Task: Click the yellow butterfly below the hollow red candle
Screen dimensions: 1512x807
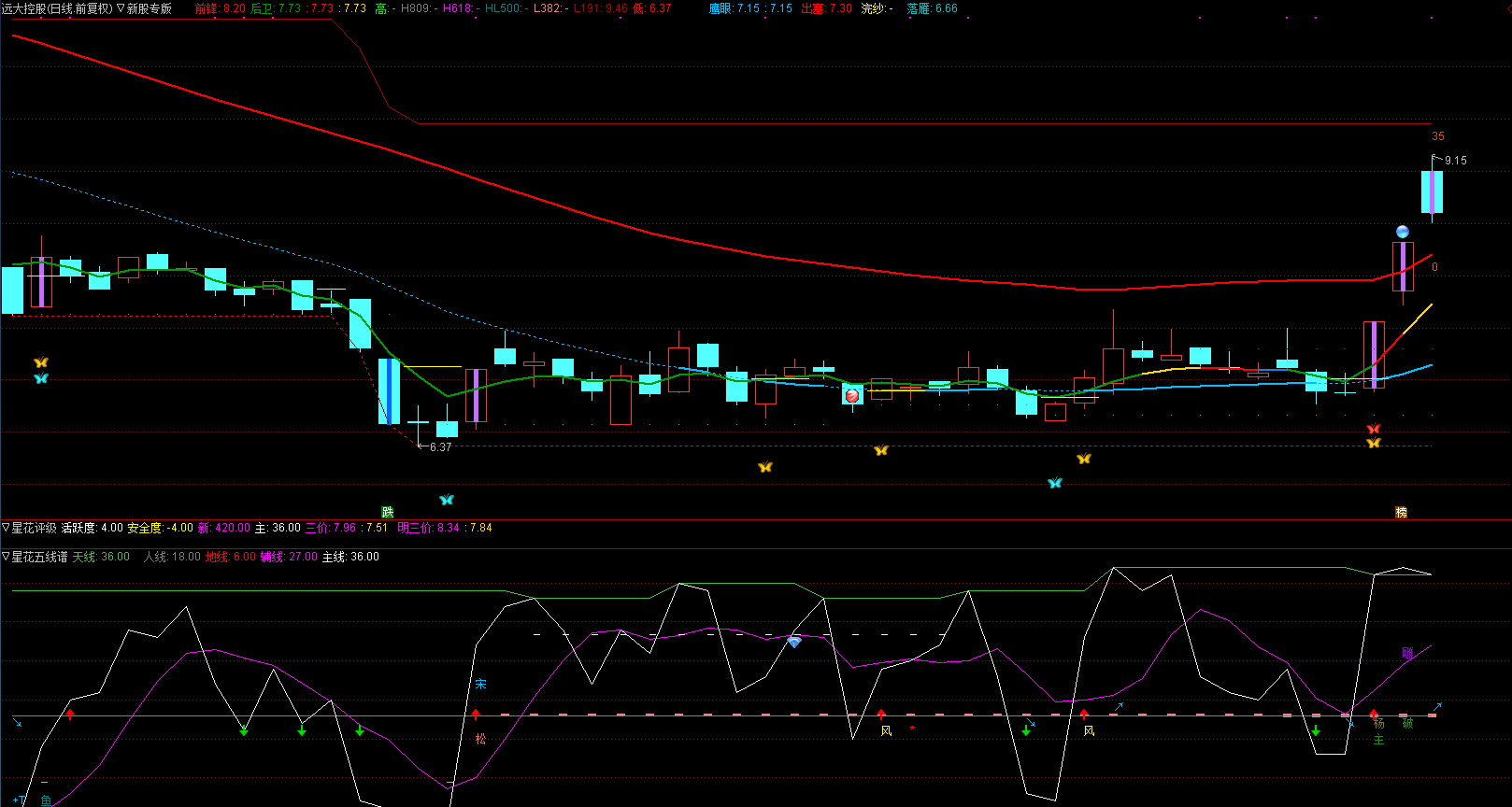Action: (x=1084, y=459)
